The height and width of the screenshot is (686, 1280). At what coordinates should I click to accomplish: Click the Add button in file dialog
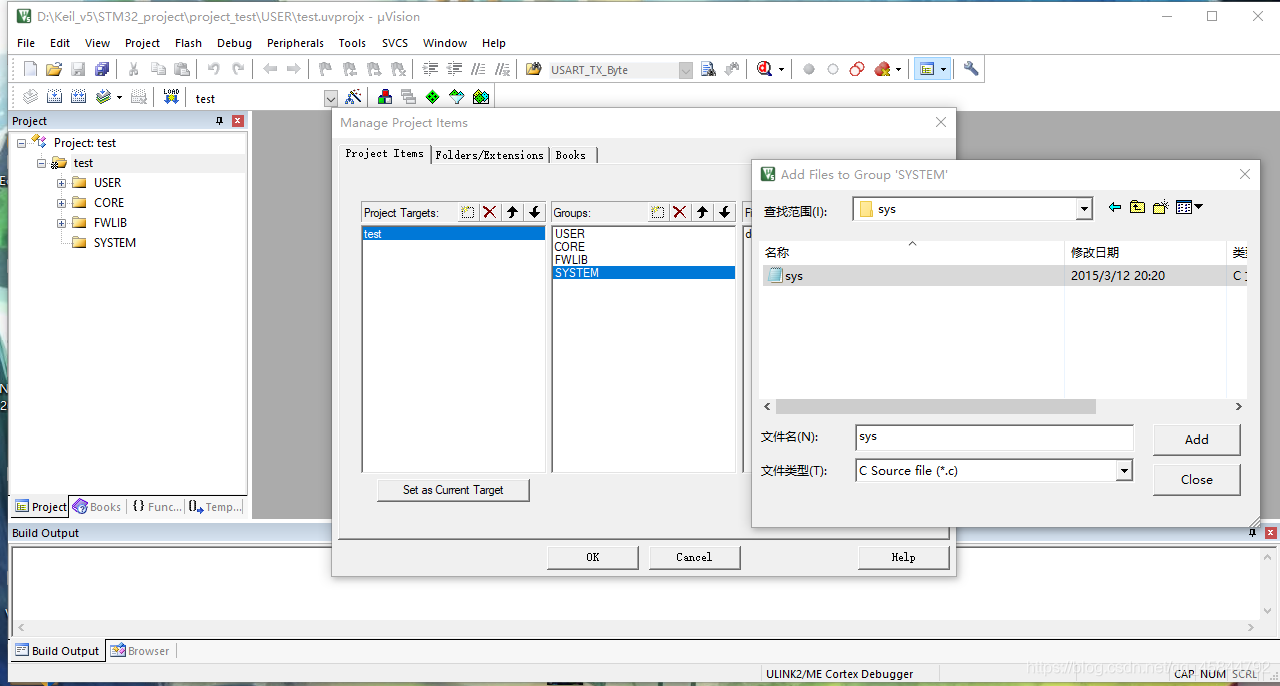pyautogui.click(x=1196, y=439)
